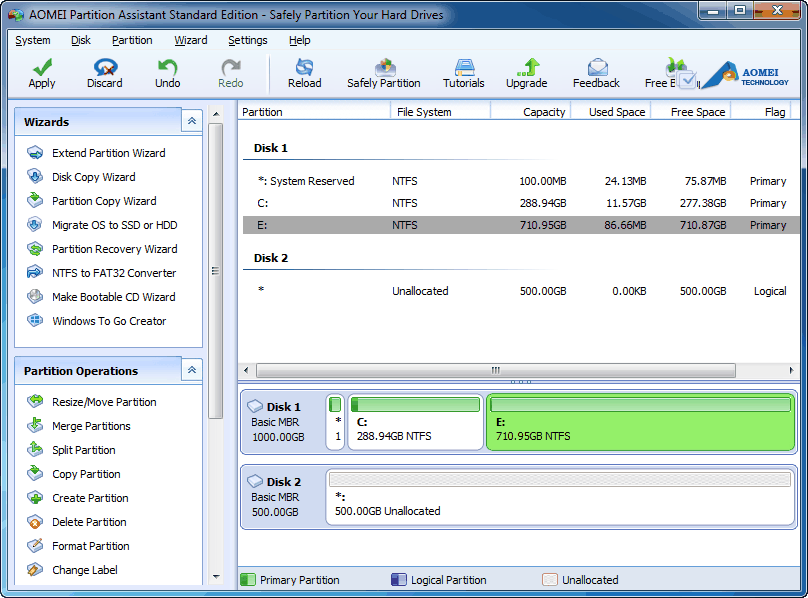This screenshot has height=598, width=808.
Task: Click the Primary Partition legend swatch
Action: click(245, 579)
